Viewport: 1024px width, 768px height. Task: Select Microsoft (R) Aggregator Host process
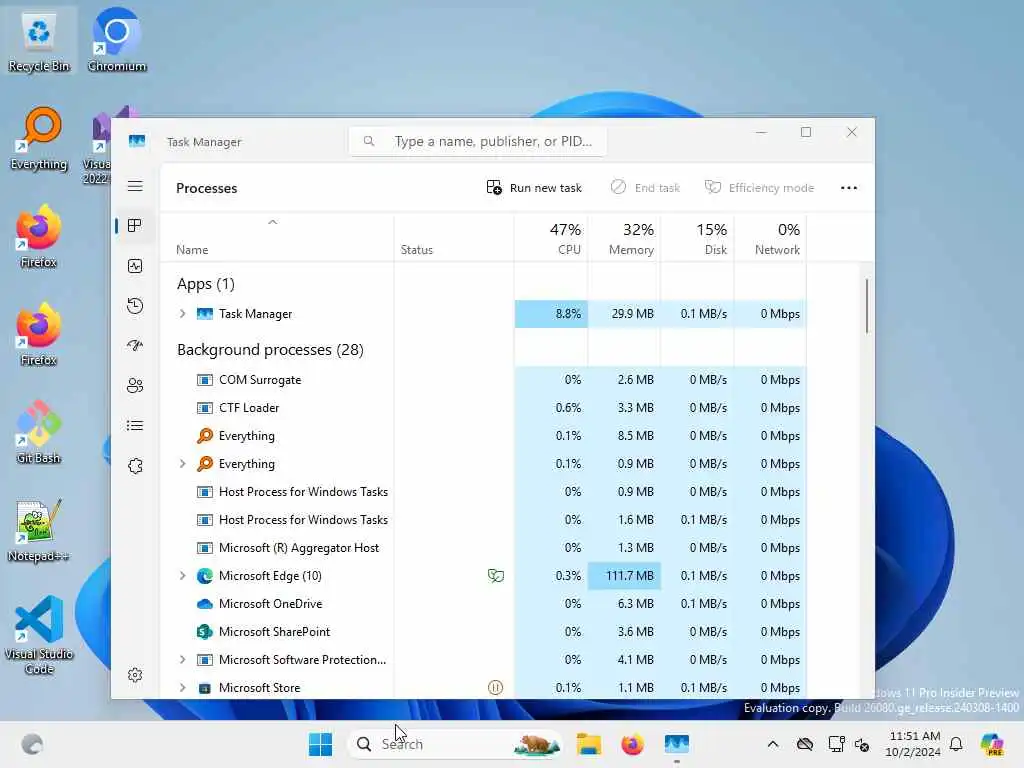pos(483,548)
